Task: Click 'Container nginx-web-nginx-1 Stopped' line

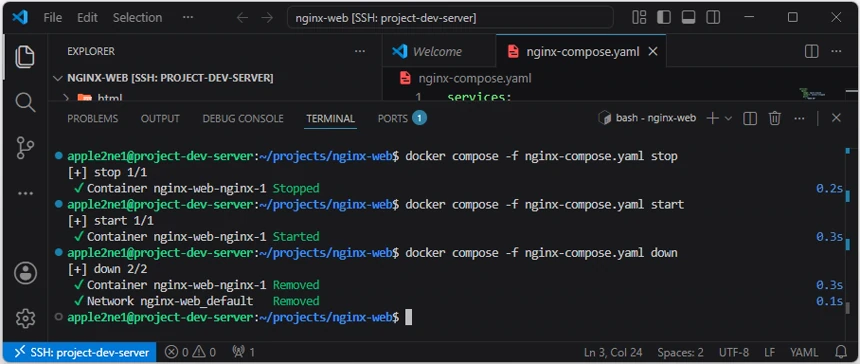Action: tap(196, 189)
